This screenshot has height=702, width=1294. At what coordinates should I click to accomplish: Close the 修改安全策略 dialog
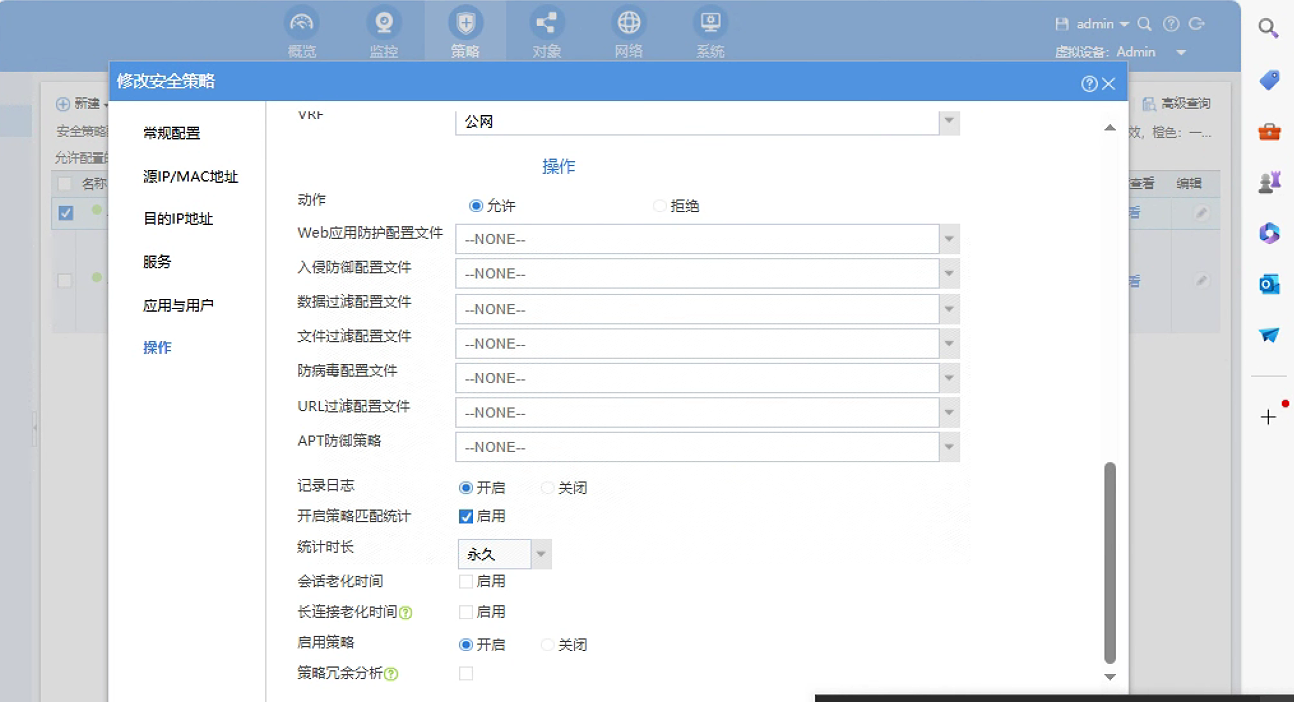point(1108,84)
